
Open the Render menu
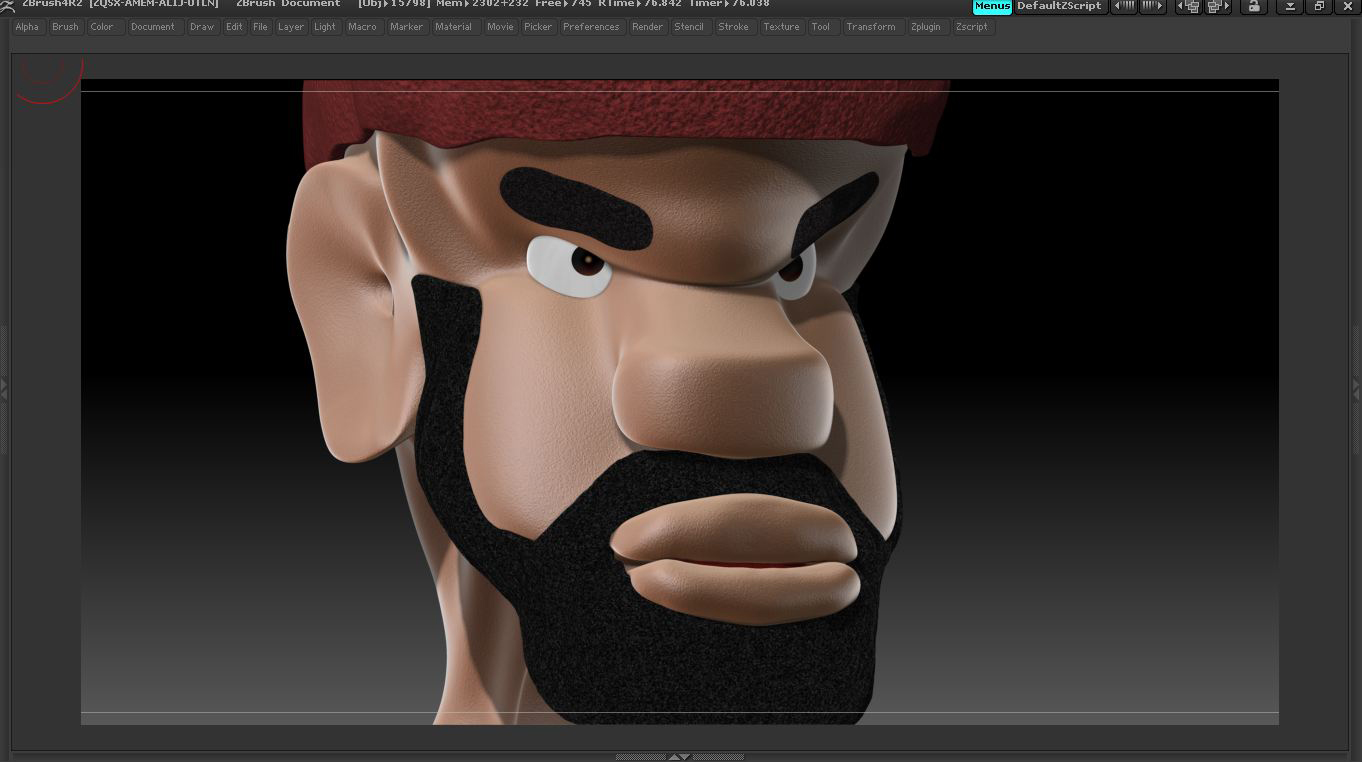tap(647, 27)
